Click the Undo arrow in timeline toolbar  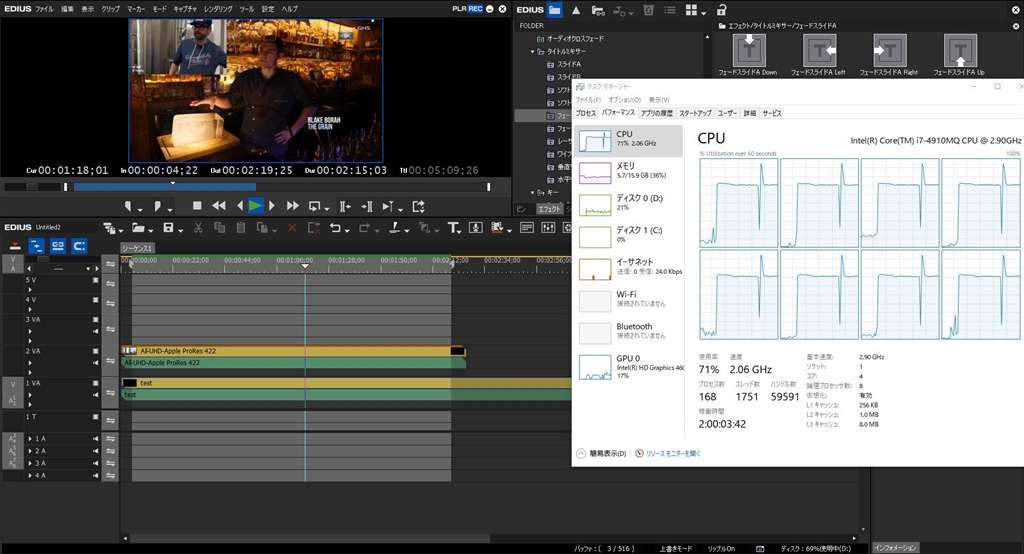334,228
